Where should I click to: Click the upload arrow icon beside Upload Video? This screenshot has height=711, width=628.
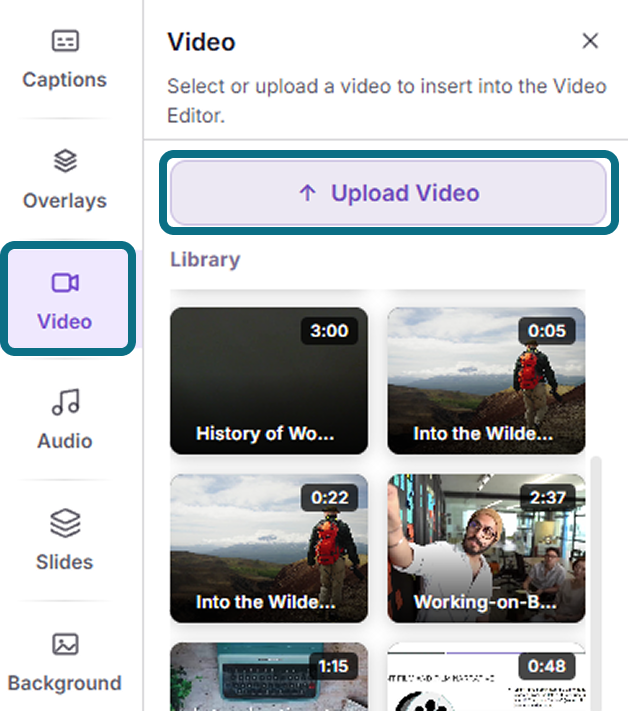307,193
